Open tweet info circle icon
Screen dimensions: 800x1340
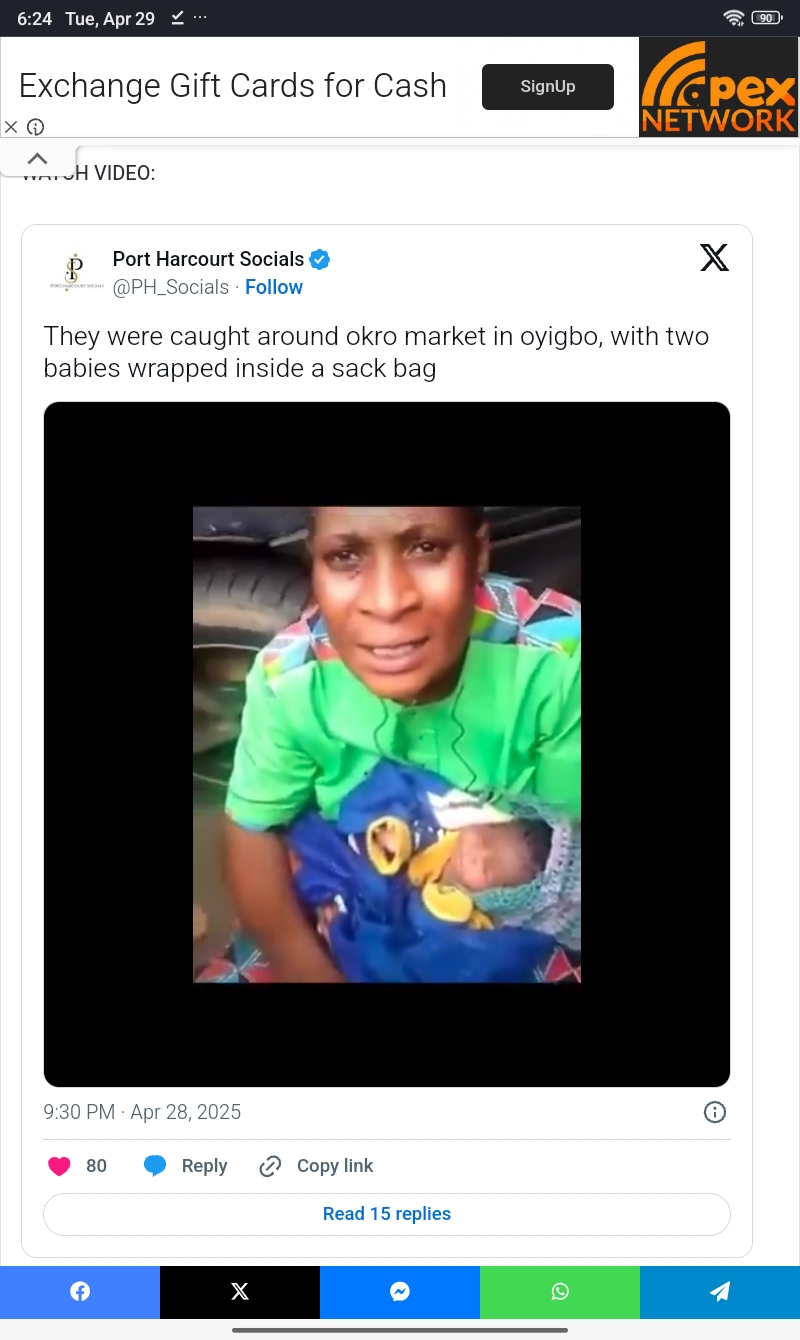(x=714, y=1112)
